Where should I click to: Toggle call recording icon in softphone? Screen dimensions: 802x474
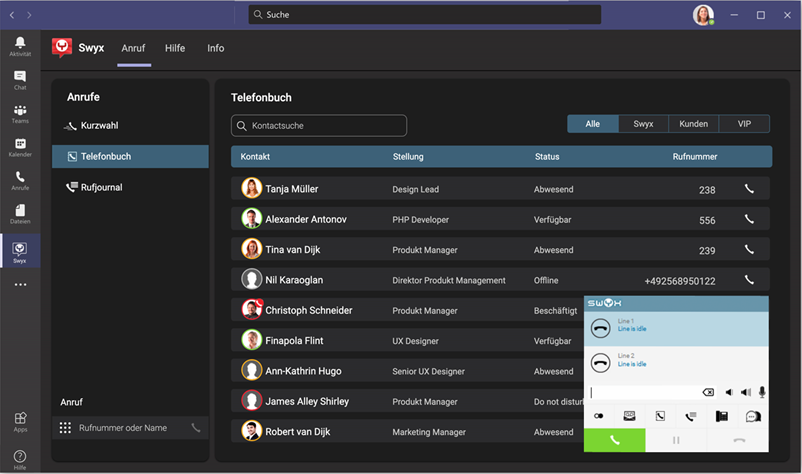click(x=598, y=416)
